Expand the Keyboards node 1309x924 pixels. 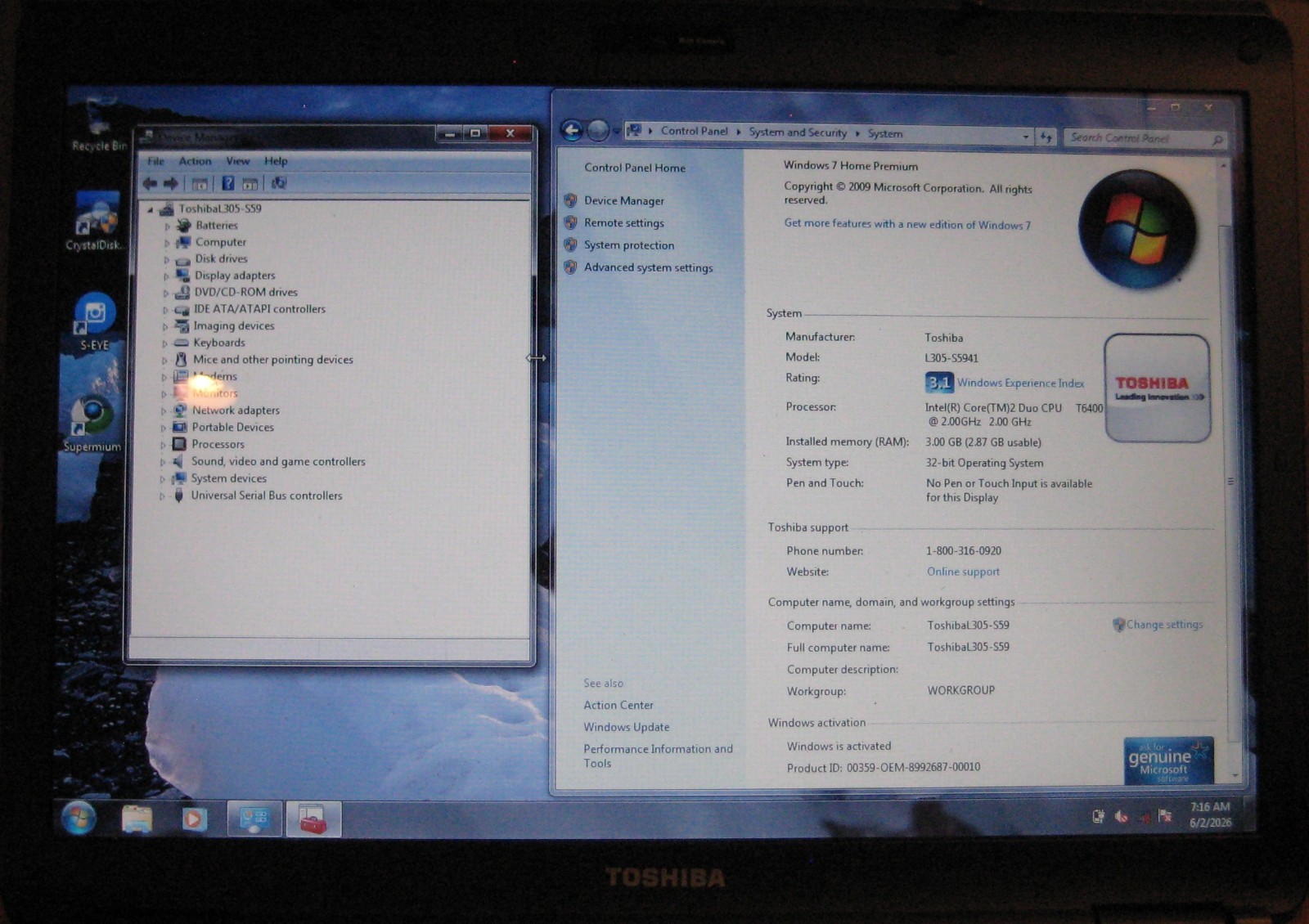click(x=164, y=343)
